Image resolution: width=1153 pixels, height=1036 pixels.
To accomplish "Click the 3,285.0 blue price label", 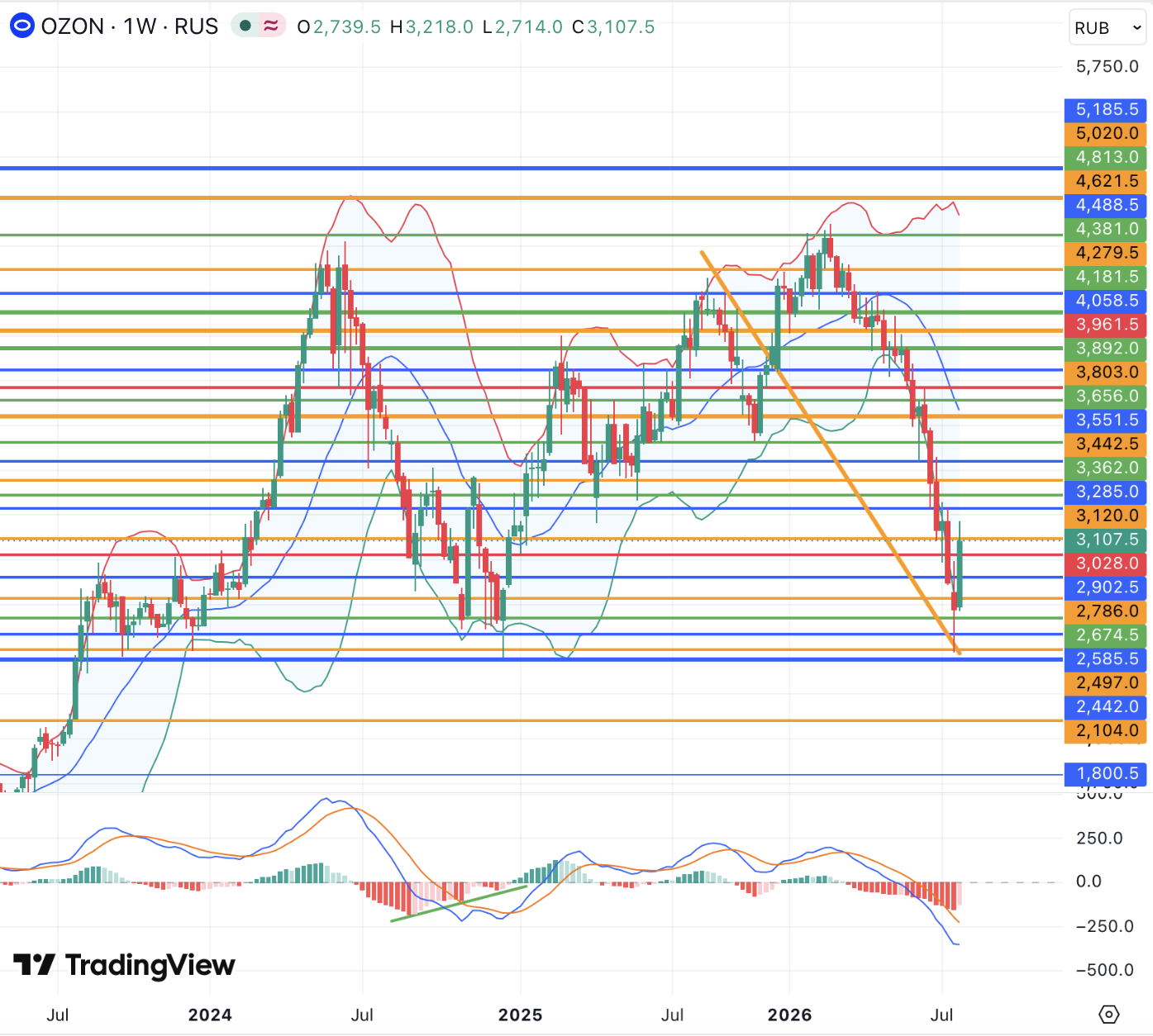I will click(1107, 492).
